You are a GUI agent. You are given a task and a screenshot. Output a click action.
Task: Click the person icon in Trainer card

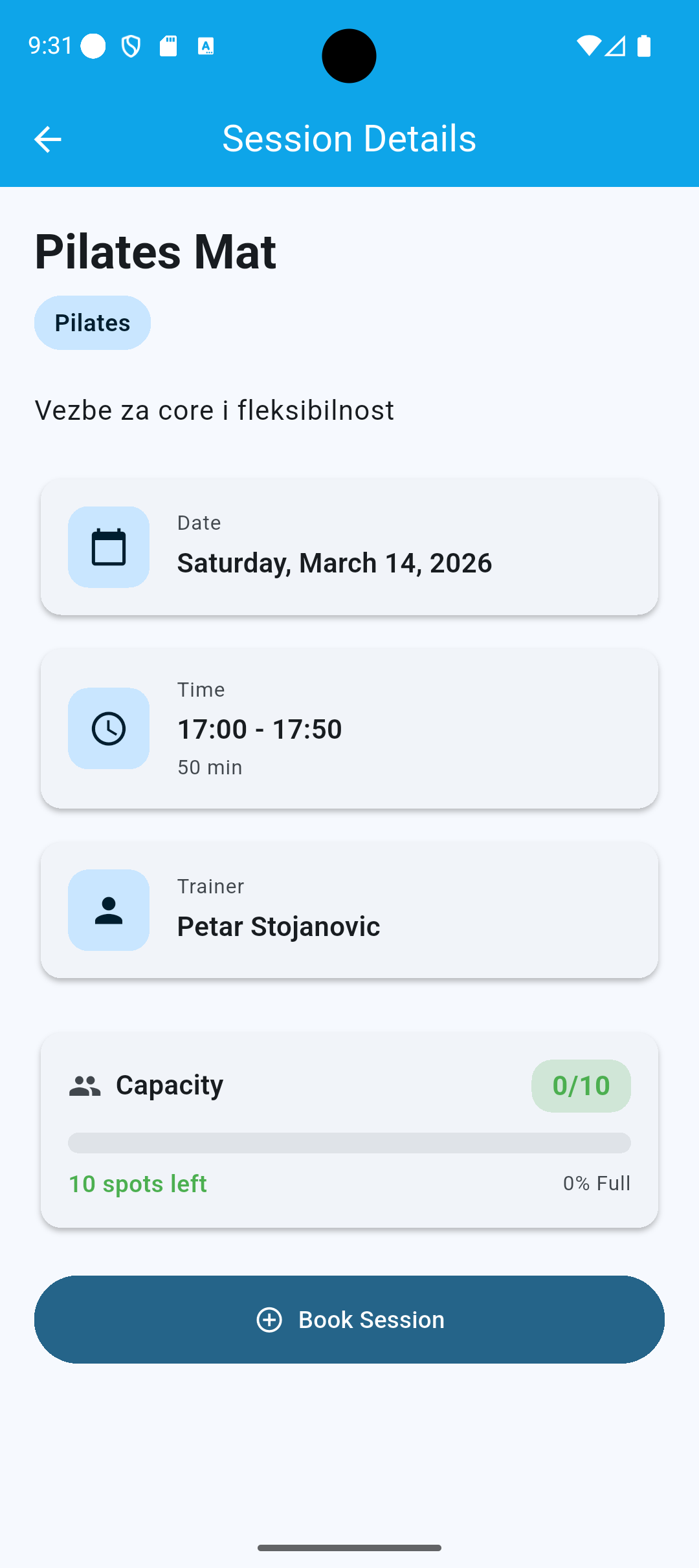109,910
